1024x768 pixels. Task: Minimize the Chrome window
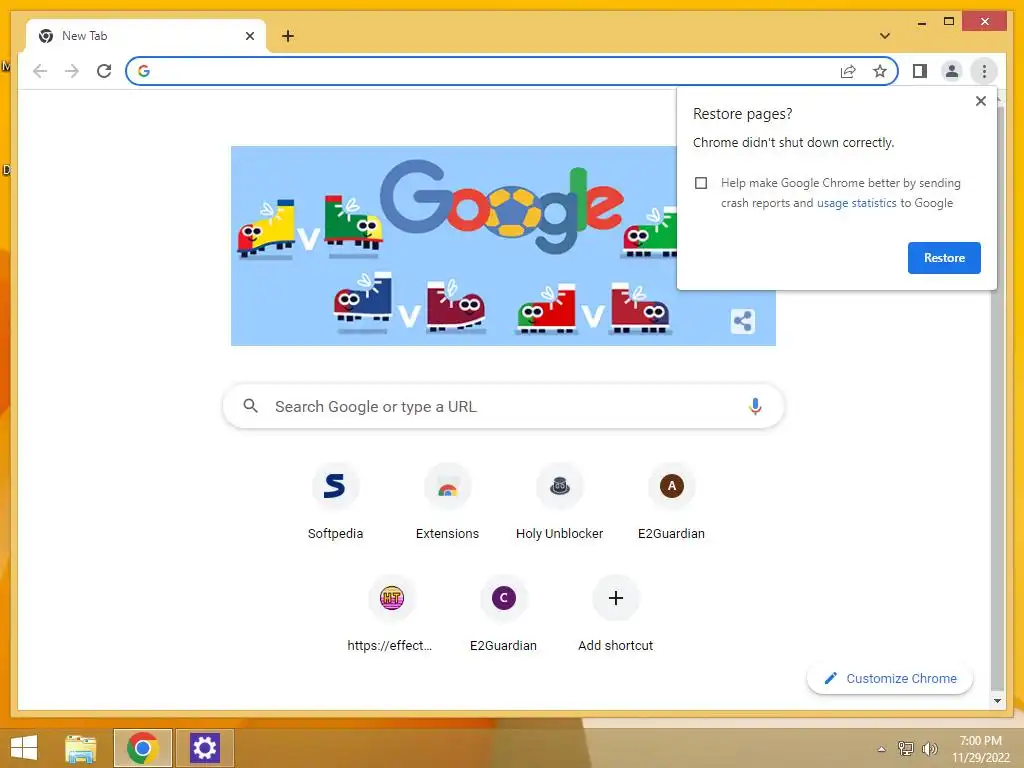click(x=921, y=22)
